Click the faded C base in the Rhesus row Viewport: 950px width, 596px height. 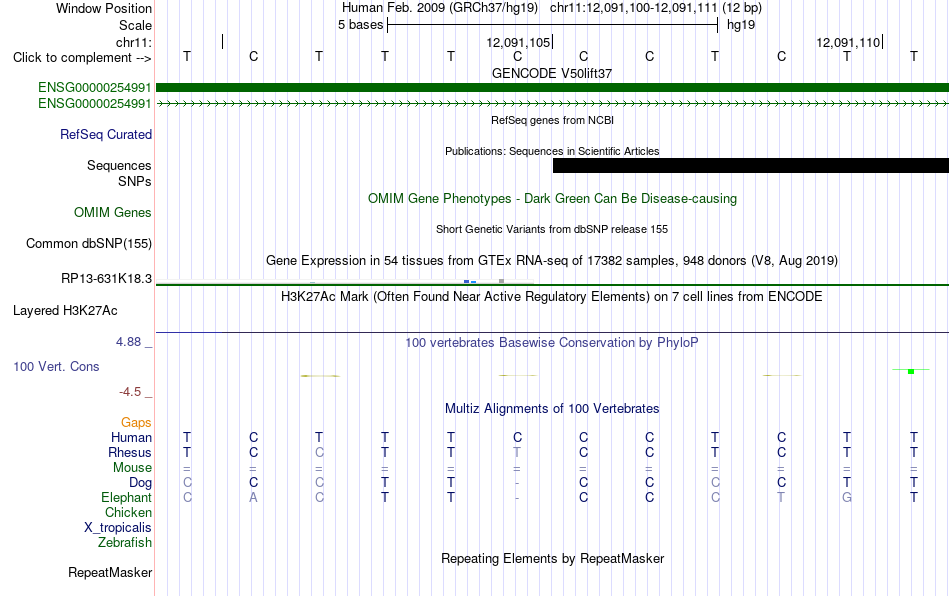(319, 452)
